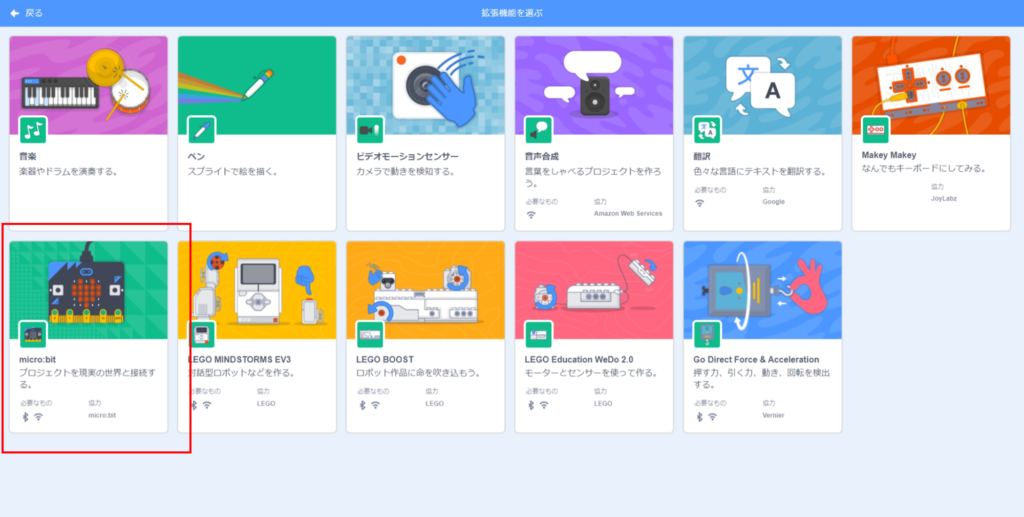This screenshot has width=1024, height=517.
Task: Click なんでもキーボードにしてみる description
Action: (923, 168)
